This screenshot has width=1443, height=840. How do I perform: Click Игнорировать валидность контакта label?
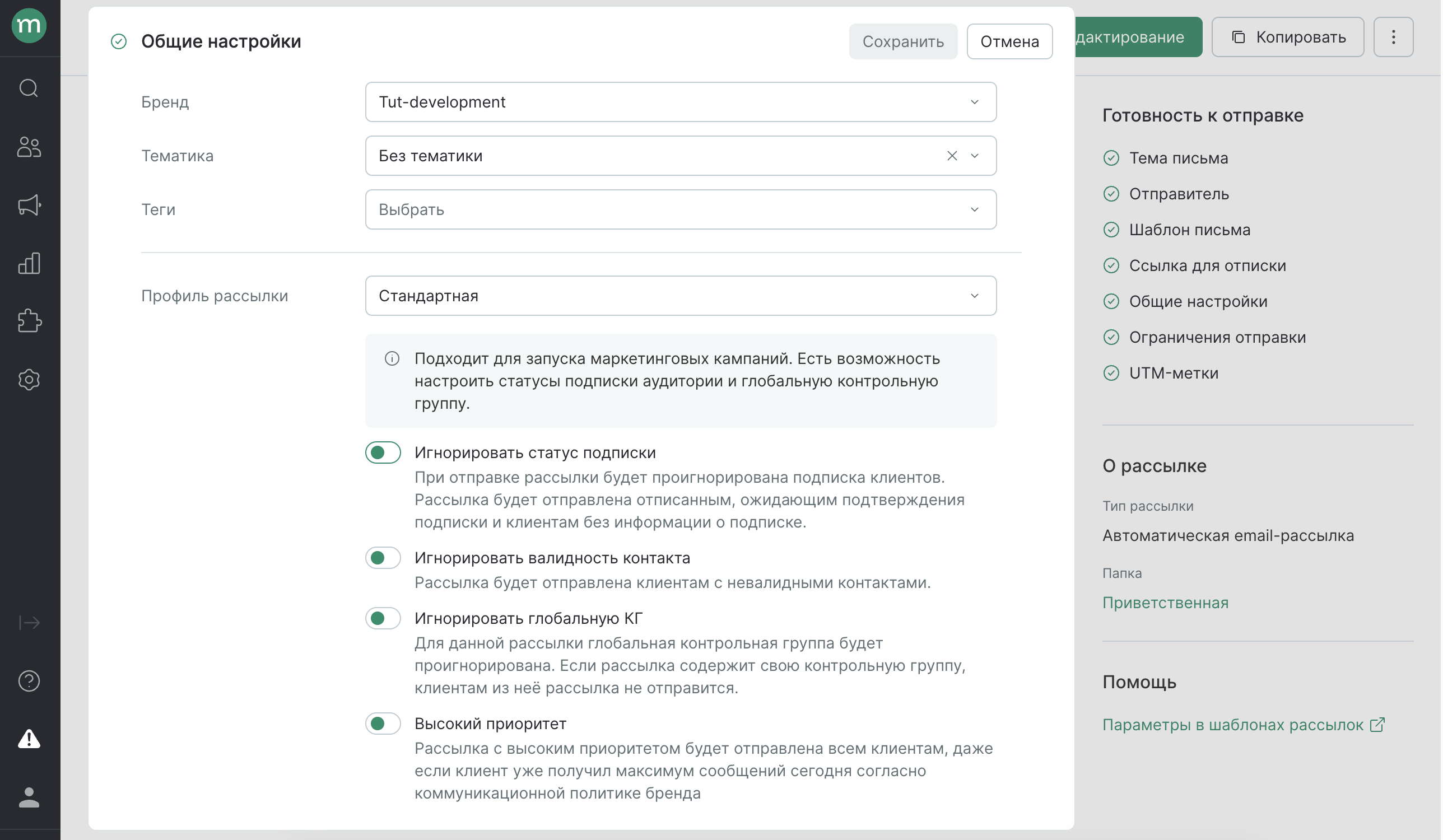[552, 558]
